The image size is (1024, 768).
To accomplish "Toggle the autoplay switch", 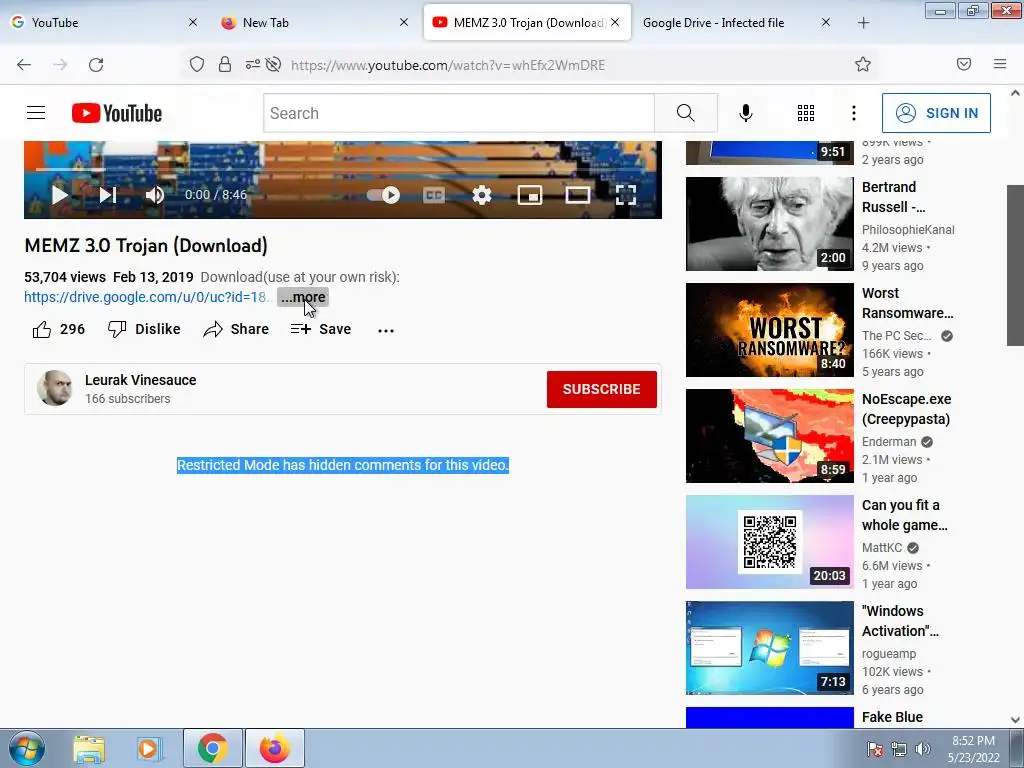I will 383,195.
